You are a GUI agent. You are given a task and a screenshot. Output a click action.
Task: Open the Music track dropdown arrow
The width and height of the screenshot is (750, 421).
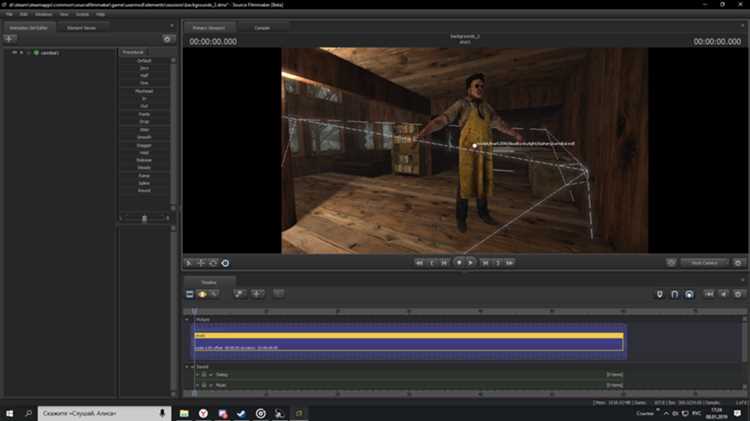click(211, 385)
